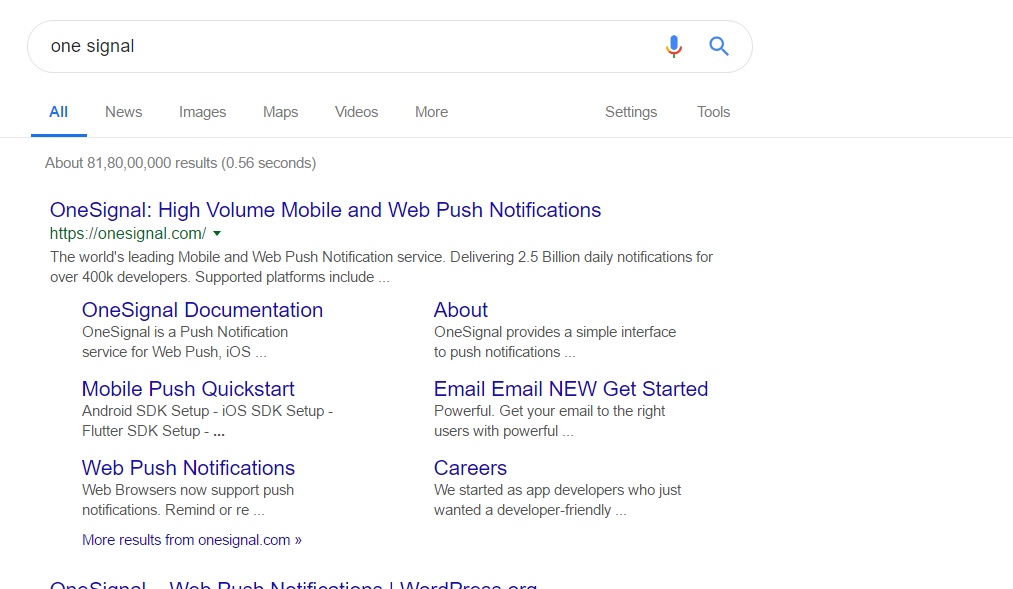This screenshot has width=1013, height=589.
Task: Open search Tools
Action: click(x=713, y=112)
